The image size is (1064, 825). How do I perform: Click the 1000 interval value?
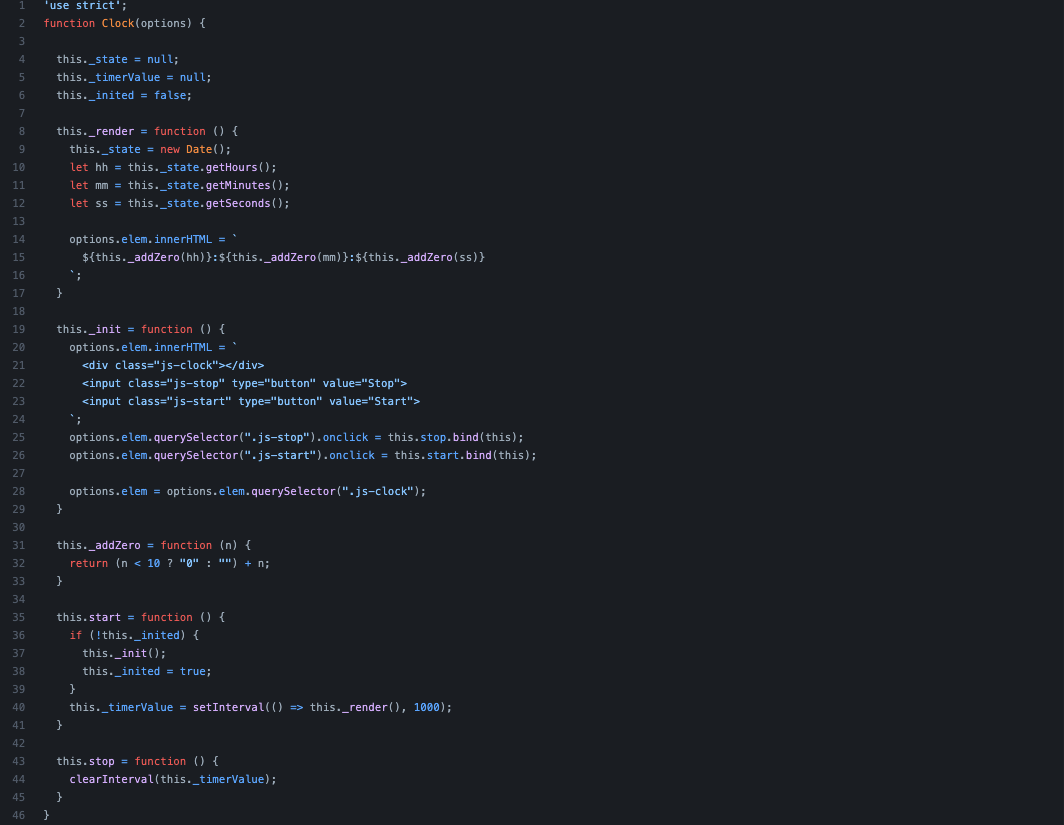[x=426, y=707]
